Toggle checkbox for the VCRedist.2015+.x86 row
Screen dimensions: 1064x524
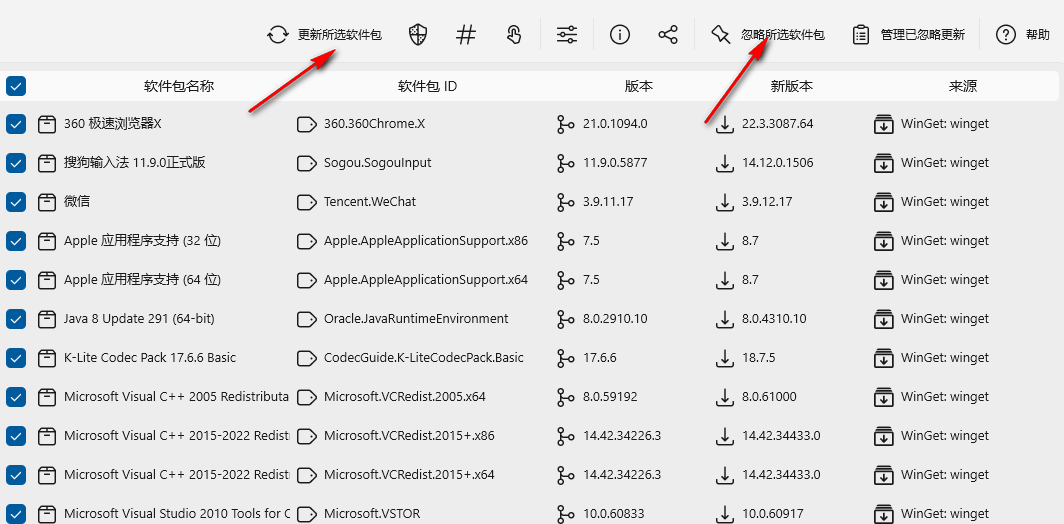[16, 436]
